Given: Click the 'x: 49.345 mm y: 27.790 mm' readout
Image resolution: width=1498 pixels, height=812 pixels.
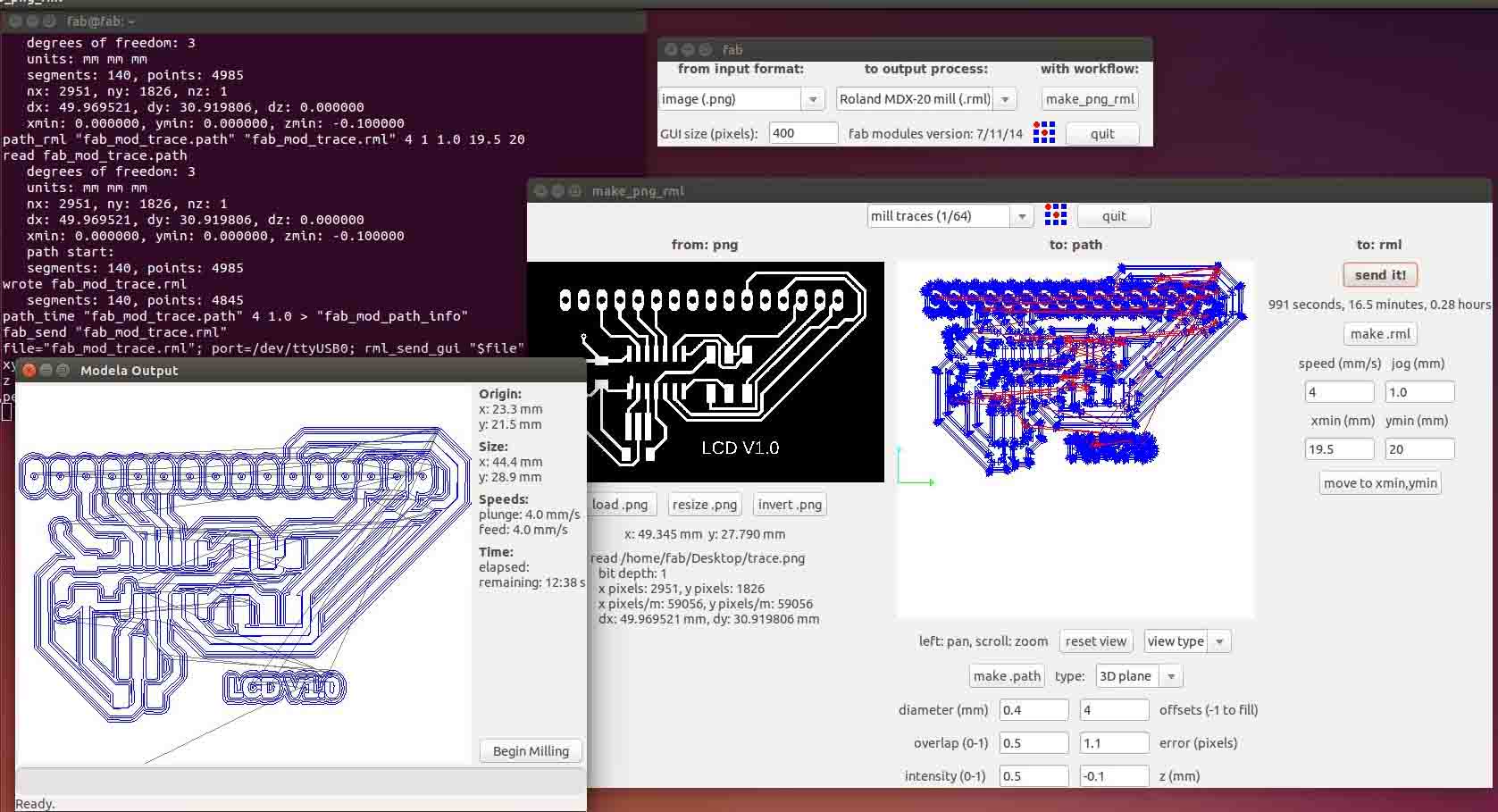Looking at the screenshot, I should pos(705,534).
